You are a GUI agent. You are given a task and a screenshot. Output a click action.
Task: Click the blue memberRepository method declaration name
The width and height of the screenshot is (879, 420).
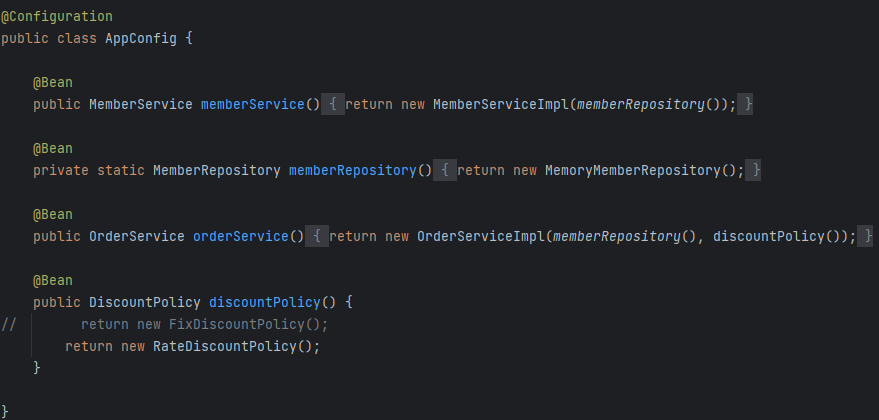(353, 170)
